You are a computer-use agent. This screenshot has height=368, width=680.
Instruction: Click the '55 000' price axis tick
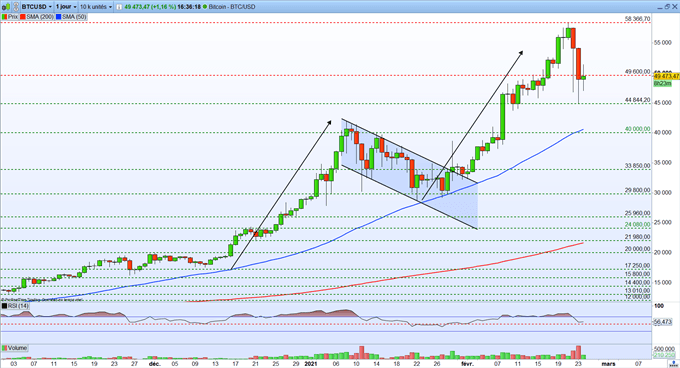click(663, 42)
